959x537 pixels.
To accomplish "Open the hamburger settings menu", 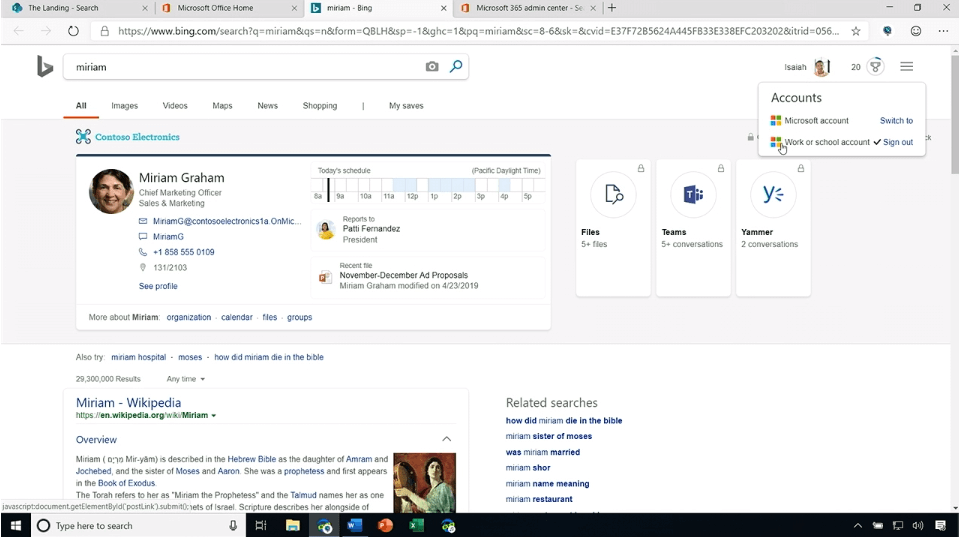I will [906, 67].
